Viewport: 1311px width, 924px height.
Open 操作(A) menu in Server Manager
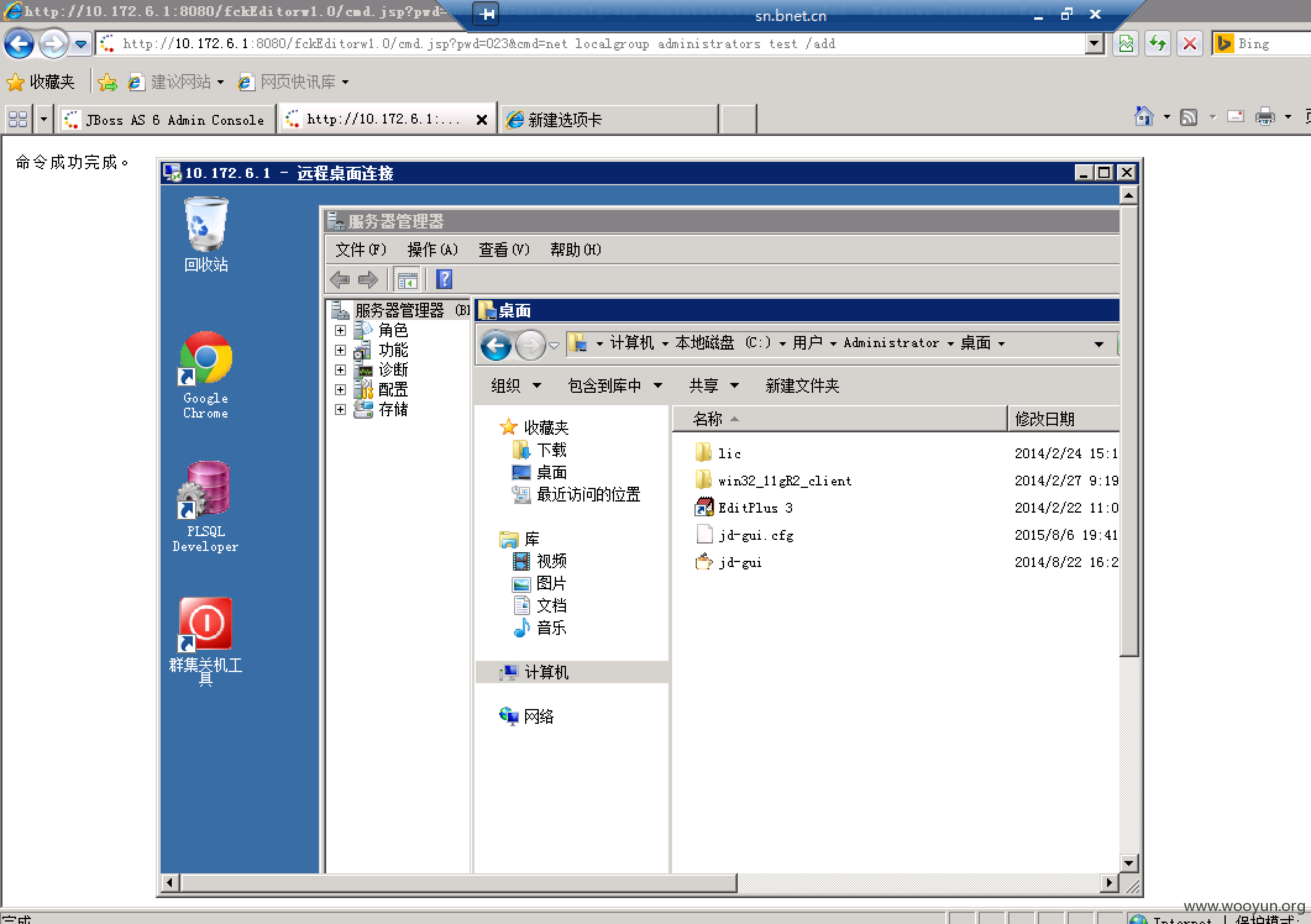click(x=432, y=250)
